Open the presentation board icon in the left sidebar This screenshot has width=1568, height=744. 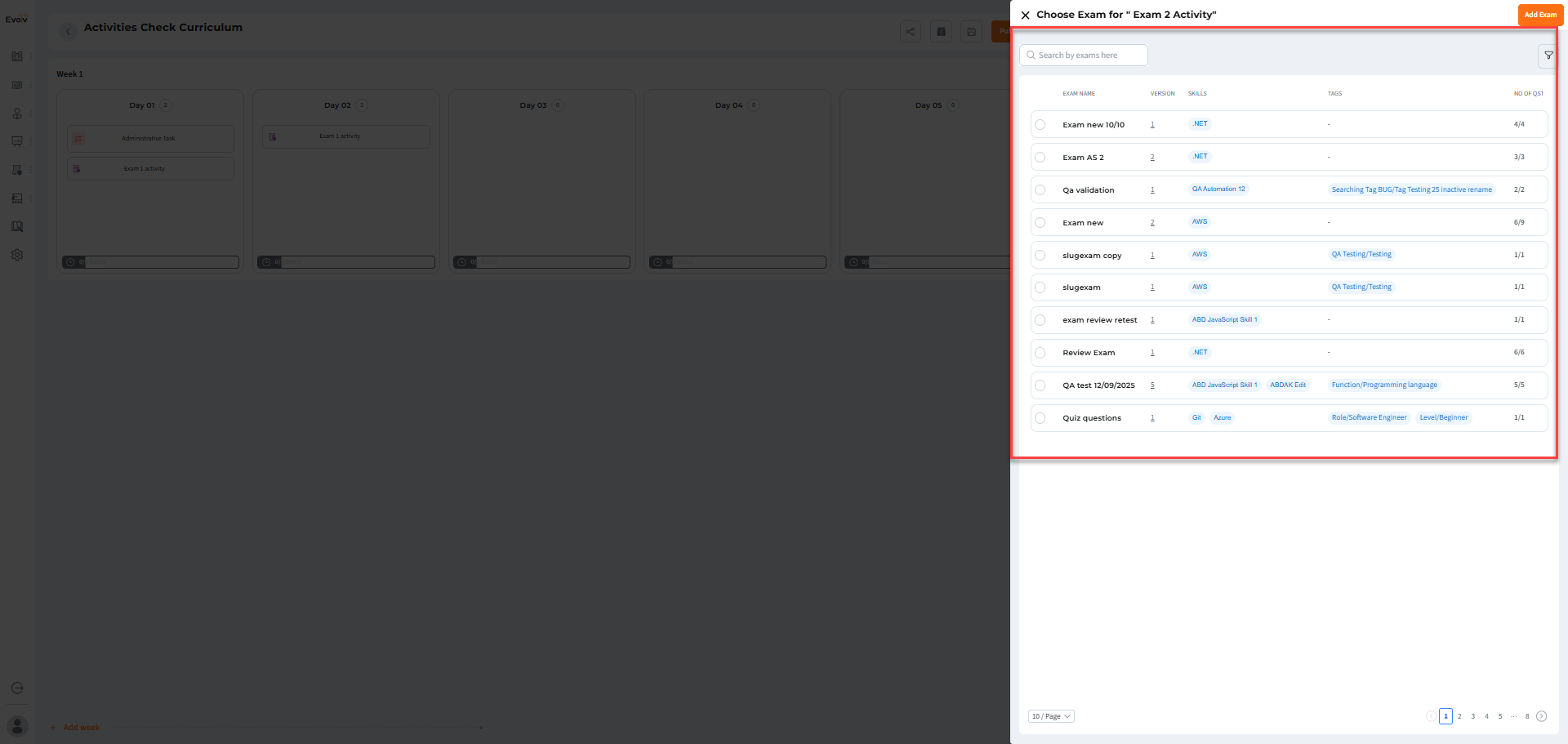(17, 141)
